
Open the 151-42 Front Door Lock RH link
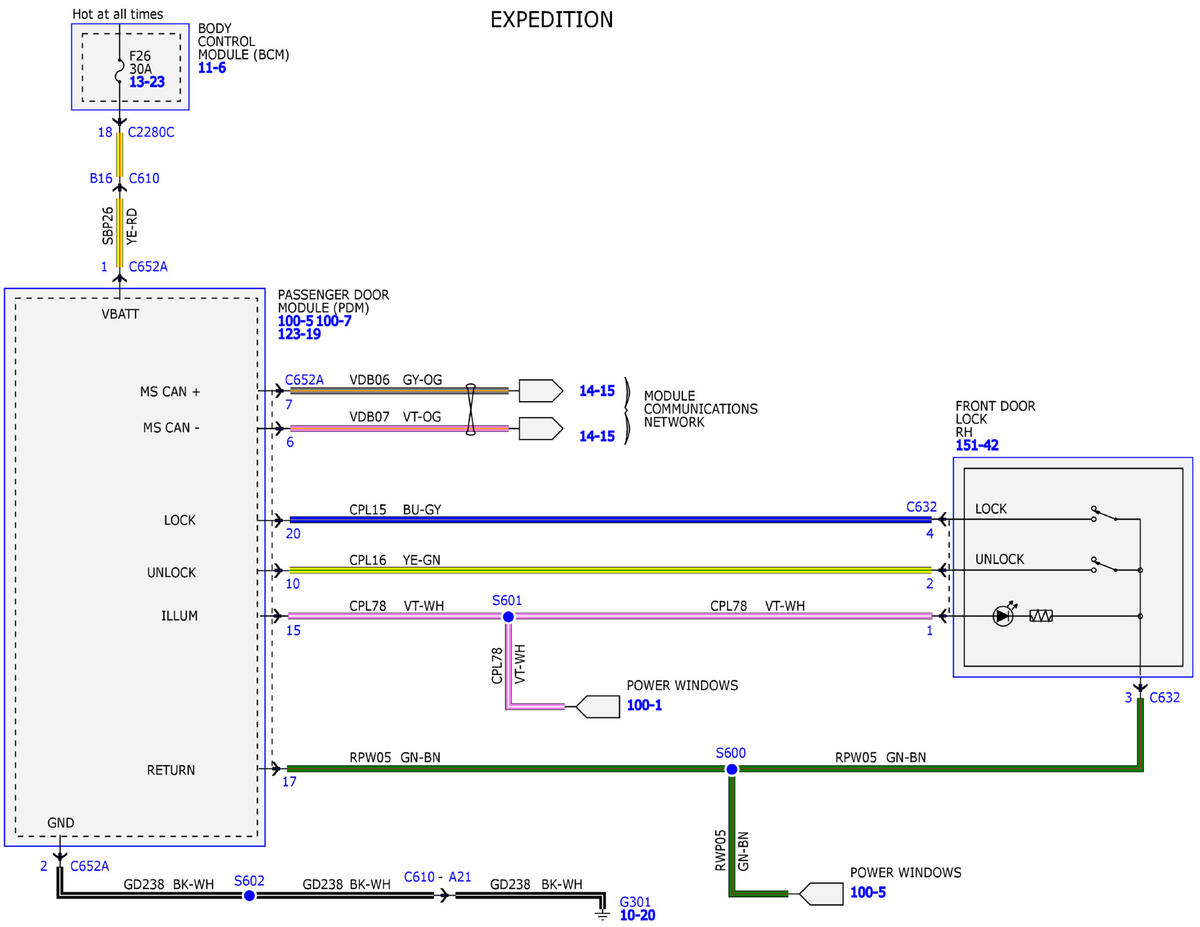point(977,445)
